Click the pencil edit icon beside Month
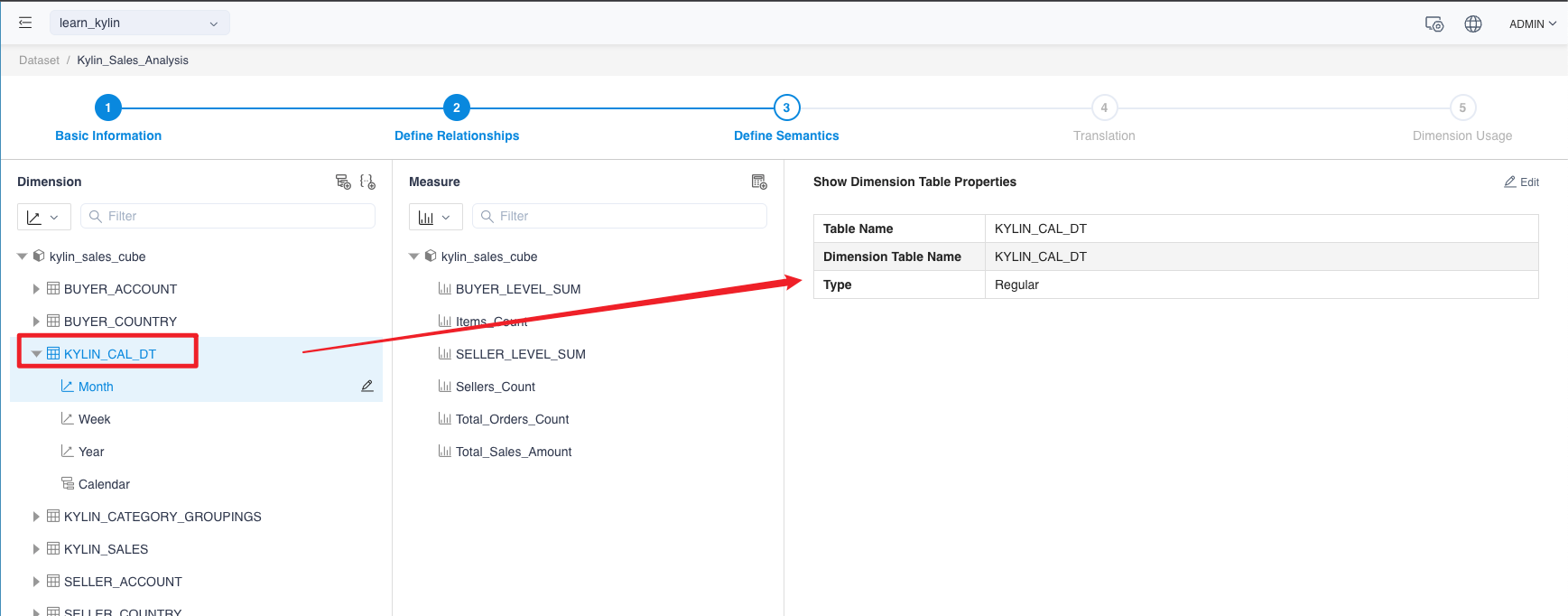The width and height of the screenshot is (1568, 616). click(367, 387)
